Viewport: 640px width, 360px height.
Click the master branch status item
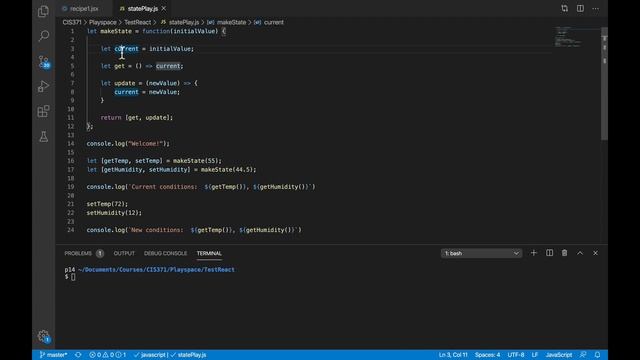pos(53,355)
